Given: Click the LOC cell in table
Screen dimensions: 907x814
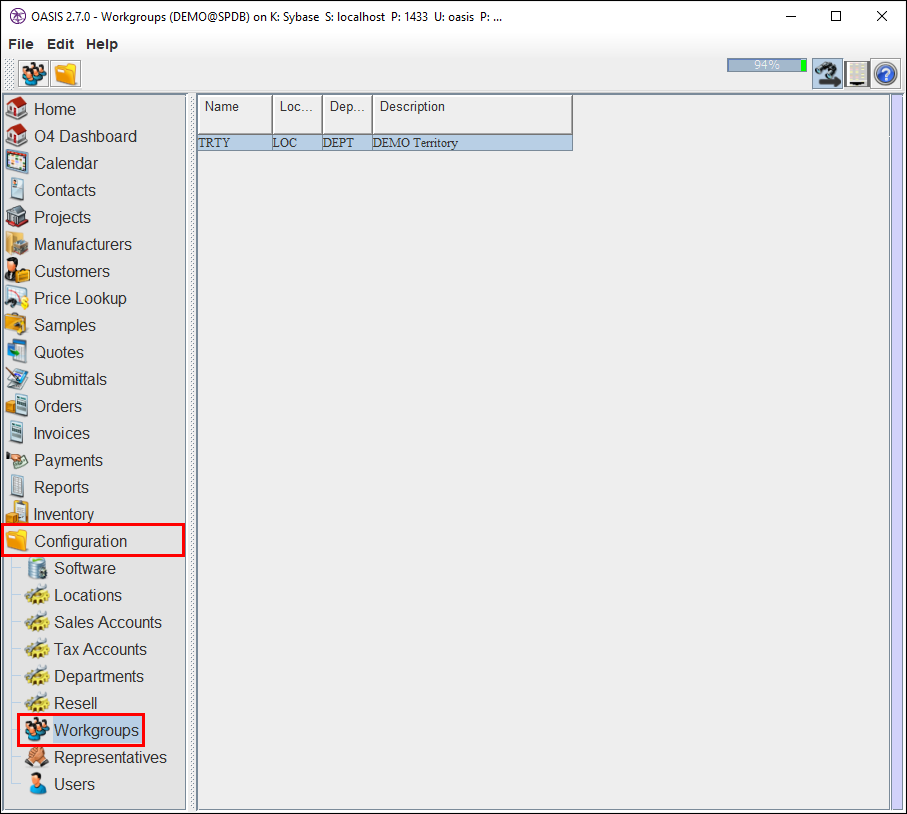Looking at the screenshot, I should (297, 143).
